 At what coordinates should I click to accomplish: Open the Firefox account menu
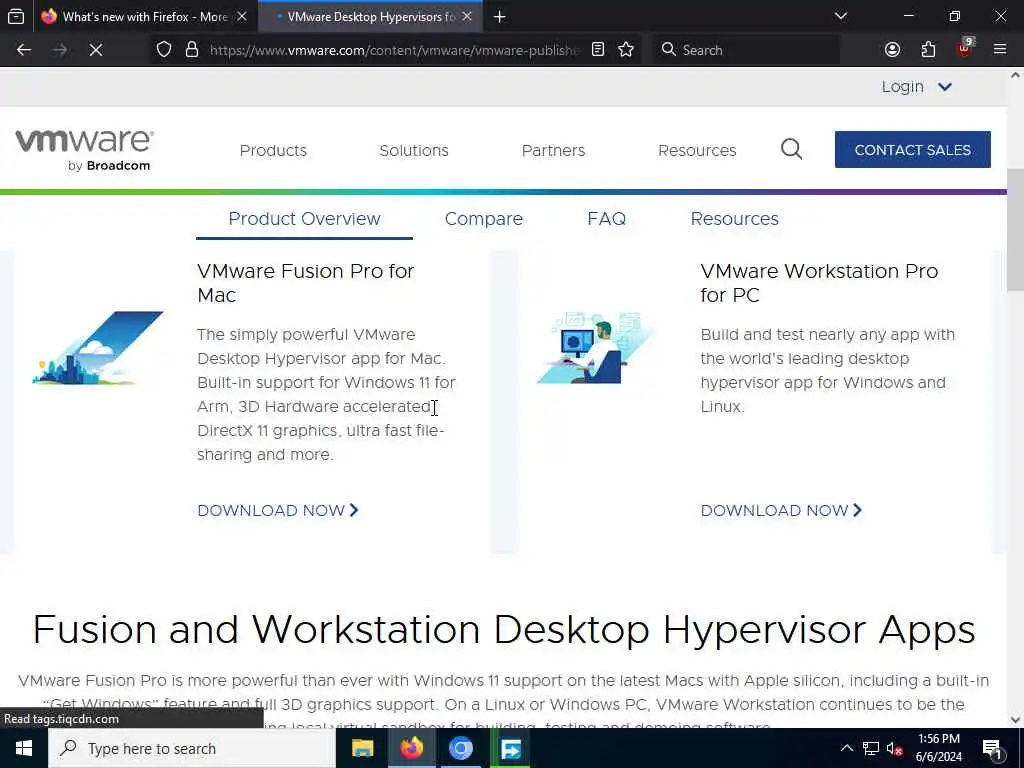(892, 50)
